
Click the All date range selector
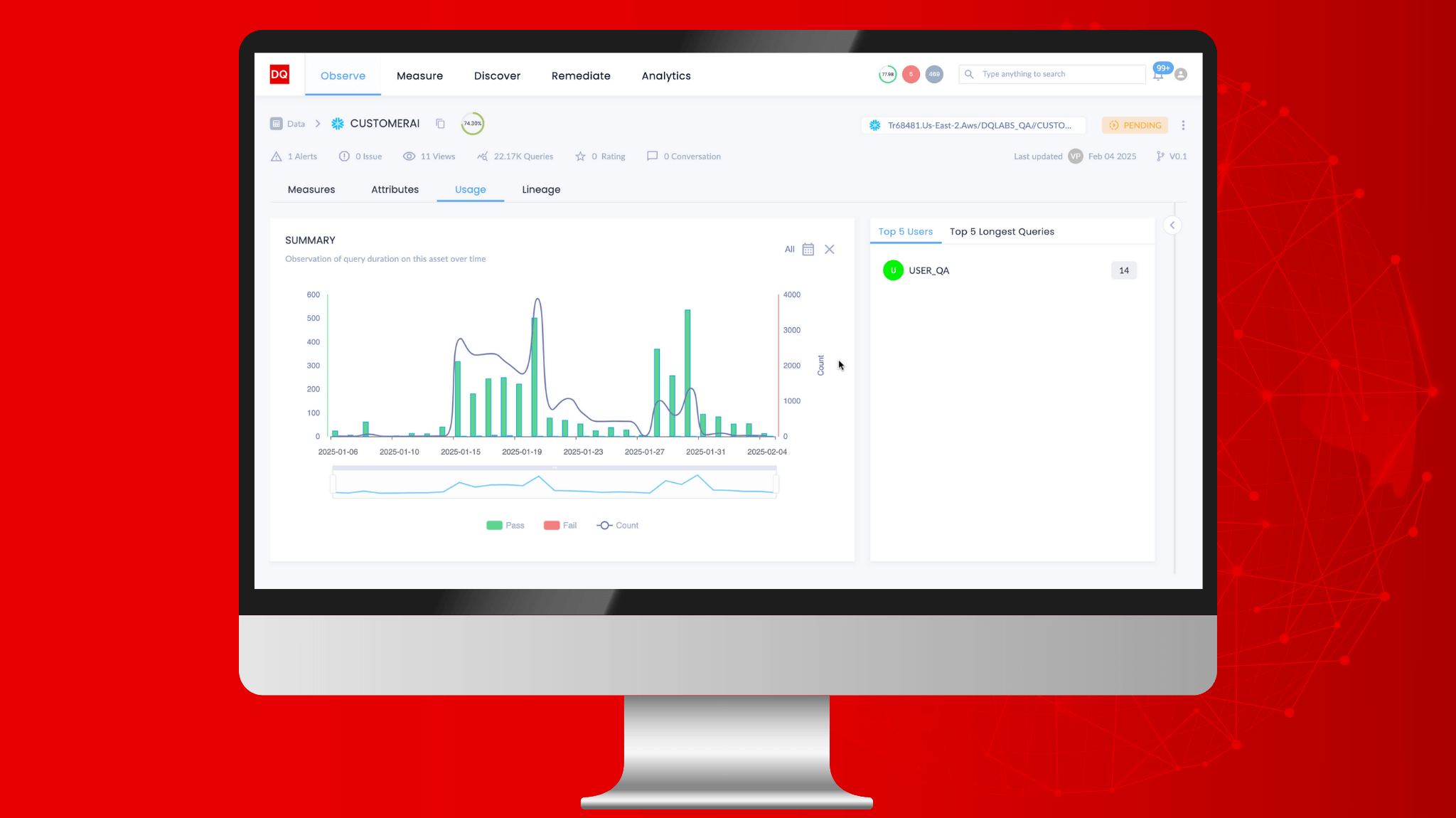click(x=789, y=249)
